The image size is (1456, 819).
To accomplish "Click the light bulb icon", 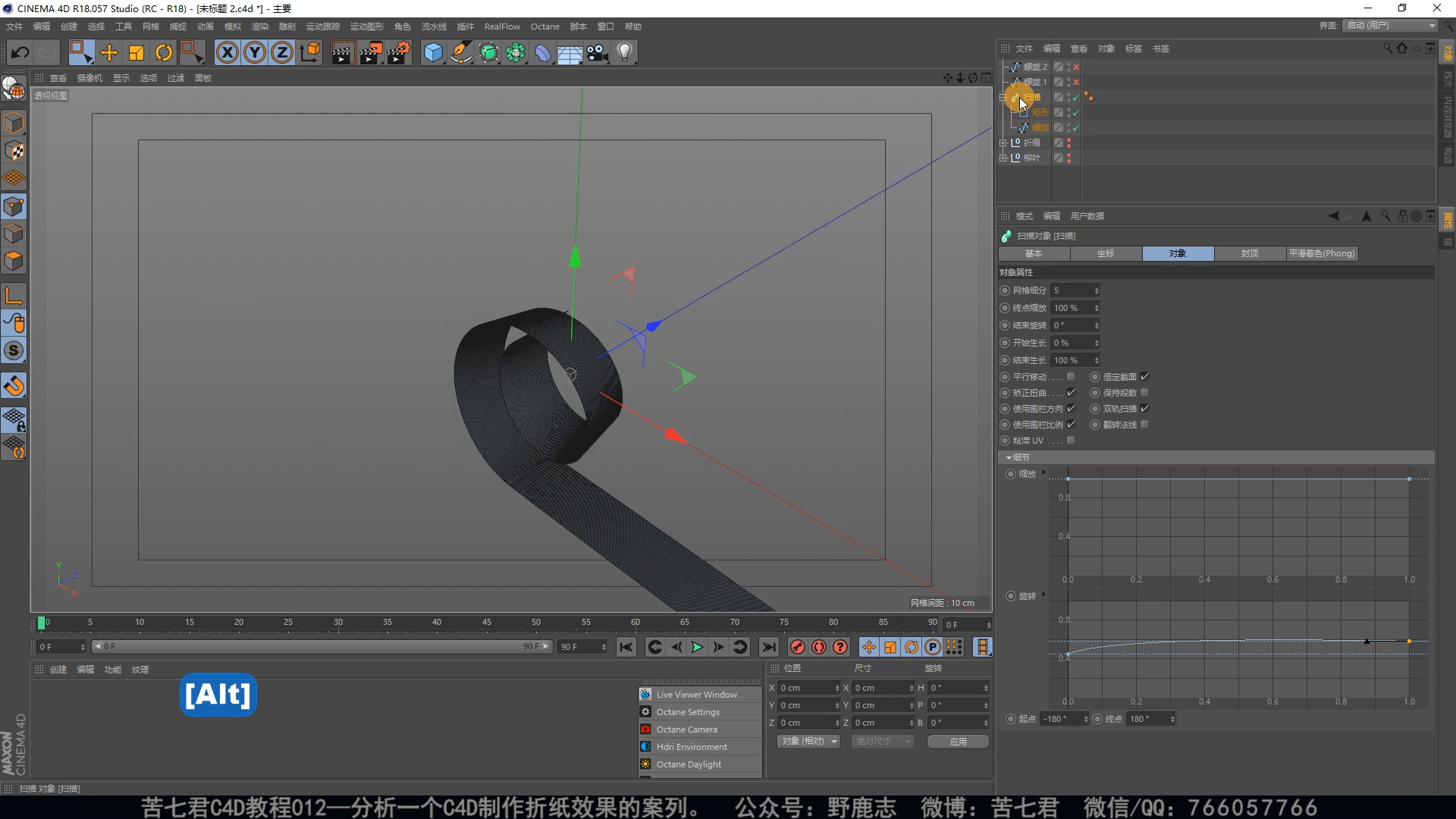I will coord(625,52).
